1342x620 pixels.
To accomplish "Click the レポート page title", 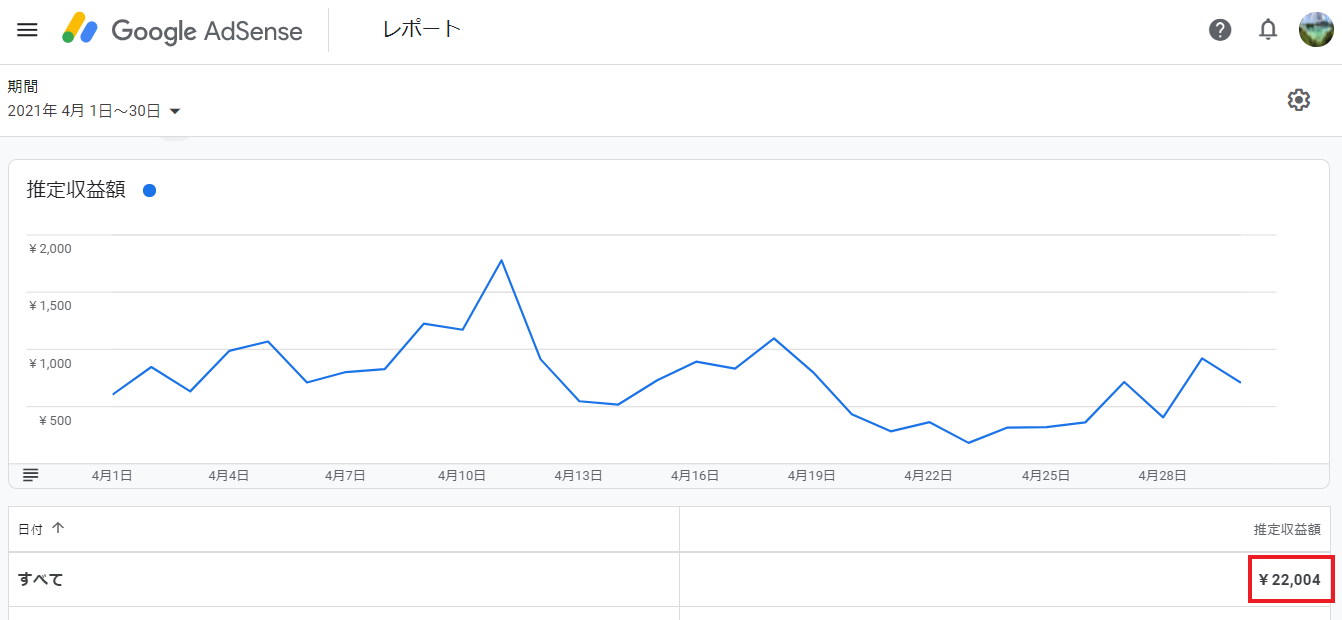I will tap(421, 30).
